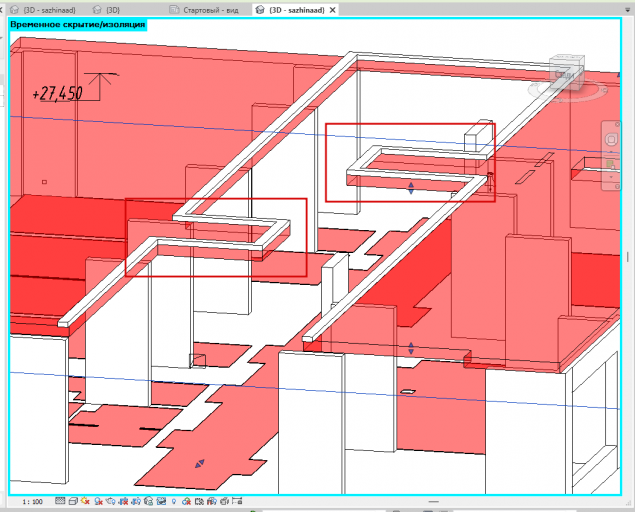Expand the Zoom options dropdown arrow
The height and width of the screenshot is (512, 635).
(x=611, y=177)
